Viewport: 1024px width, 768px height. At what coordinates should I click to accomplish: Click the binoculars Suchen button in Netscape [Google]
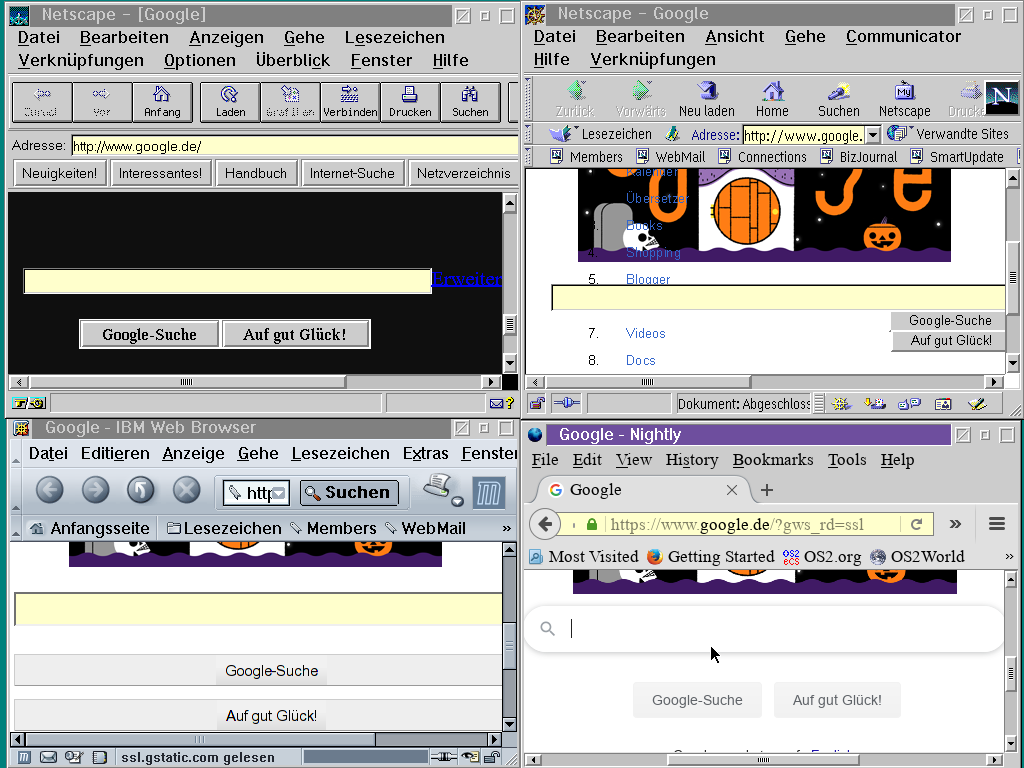[470, 102]
